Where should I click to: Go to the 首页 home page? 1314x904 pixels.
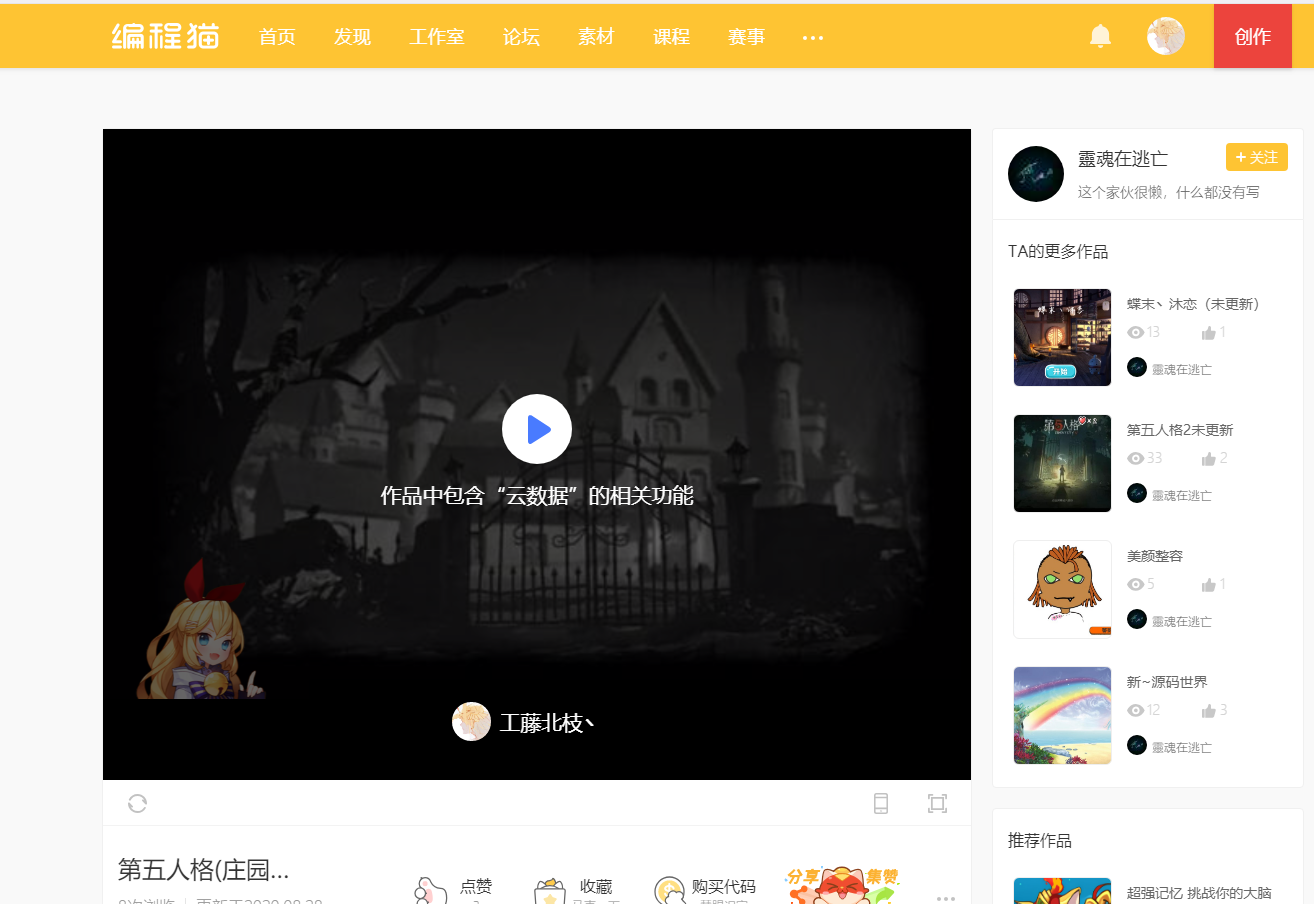(x=277, y=37)
